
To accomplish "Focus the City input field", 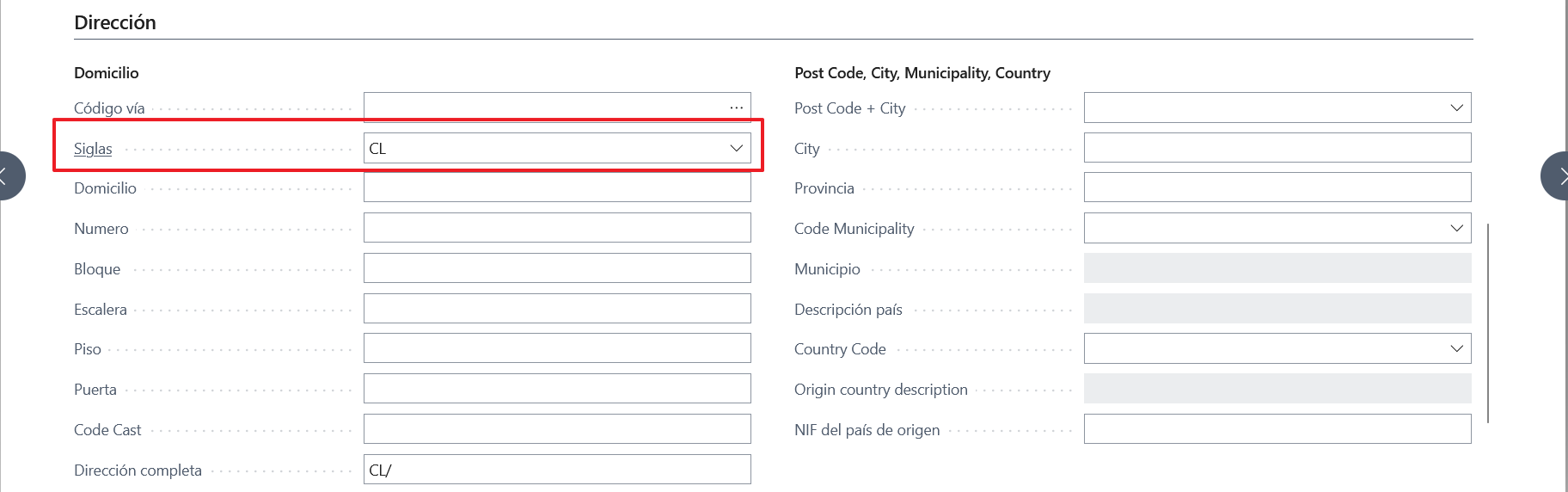I will 1277,148.
